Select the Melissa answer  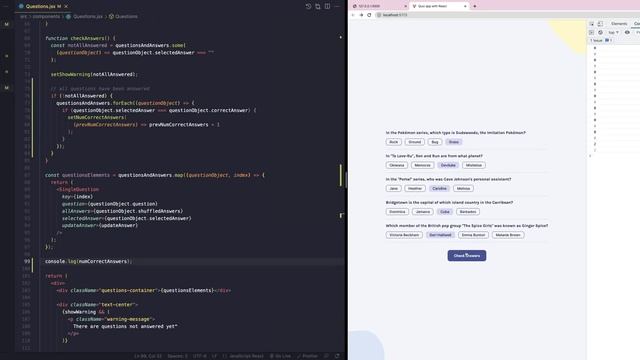click(x=463, y=189)
